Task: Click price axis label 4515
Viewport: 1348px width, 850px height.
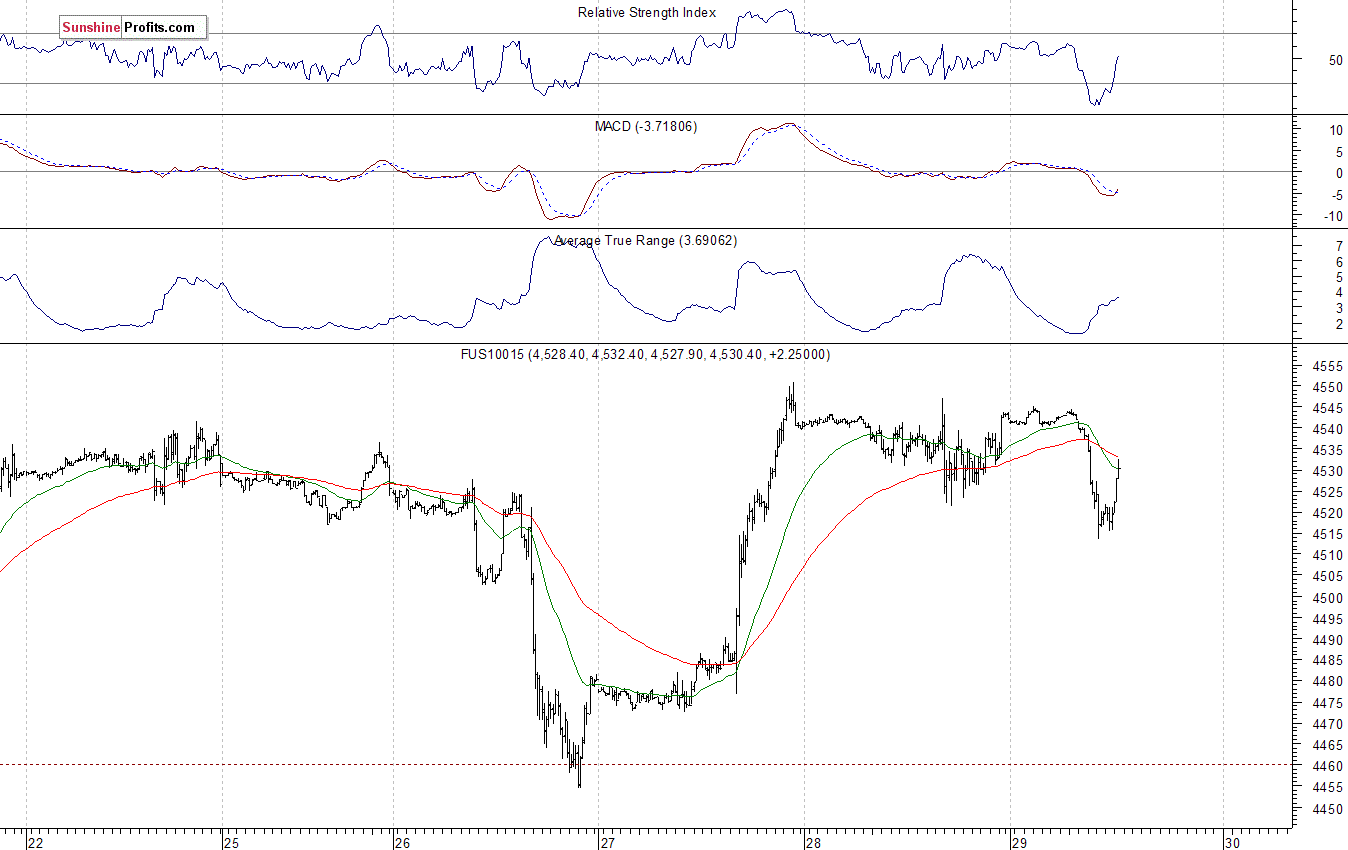Action: pyautogui.click(x=1327, y=535)
